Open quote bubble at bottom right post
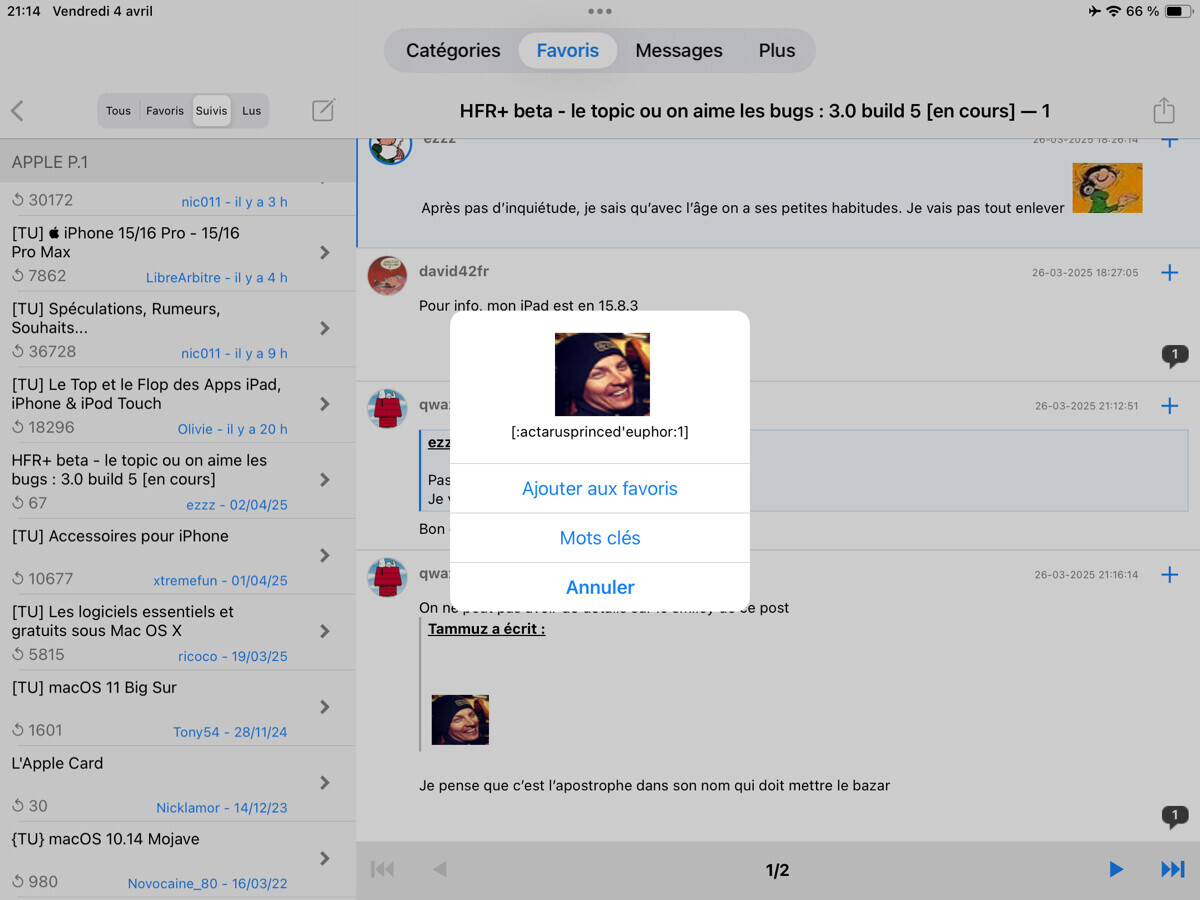The width and height of the screenshot is (1200, 900). [1175, 816]
